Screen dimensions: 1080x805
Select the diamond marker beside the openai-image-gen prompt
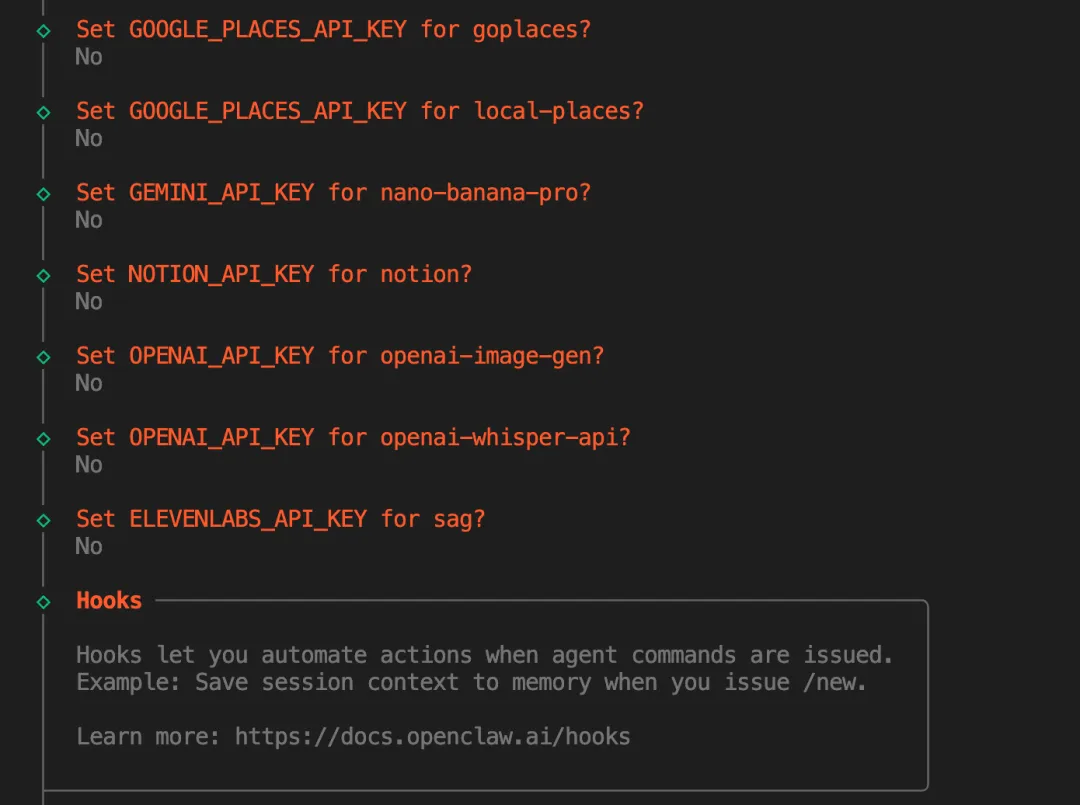[x=43, y=357]
